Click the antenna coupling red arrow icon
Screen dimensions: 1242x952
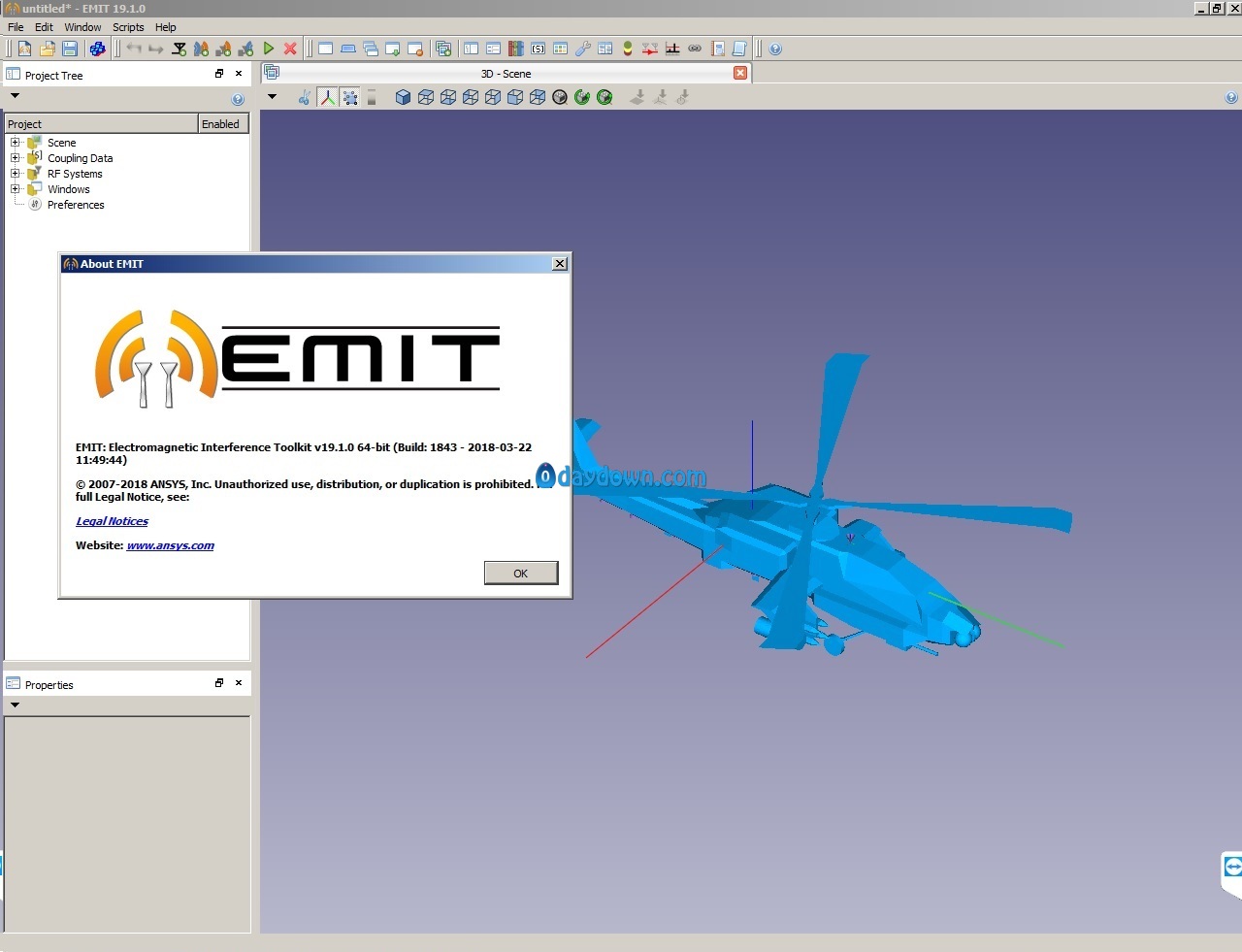[x=650, y=49]
